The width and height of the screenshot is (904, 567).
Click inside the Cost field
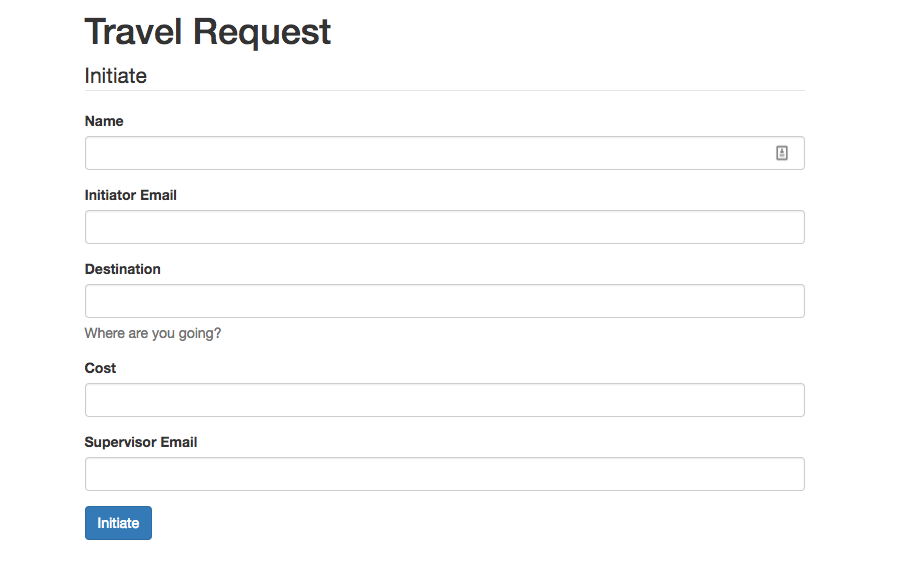coord(444,400)
